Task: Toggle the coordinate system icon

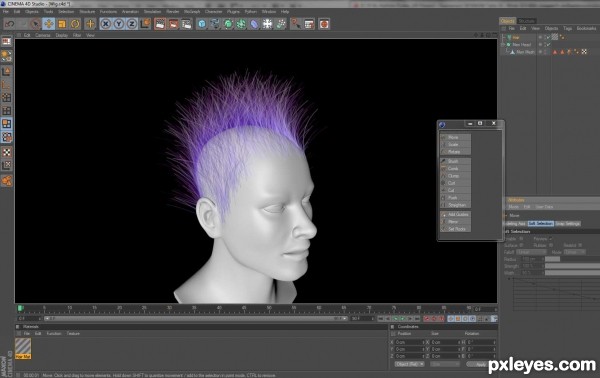Action: (x=145, y=24)
